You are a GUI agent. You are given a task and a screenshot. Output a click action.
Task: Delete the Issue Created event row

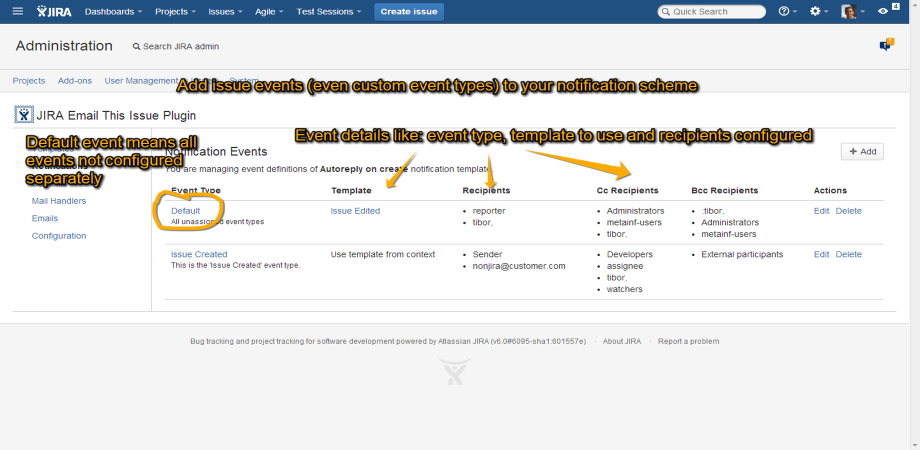848,254
